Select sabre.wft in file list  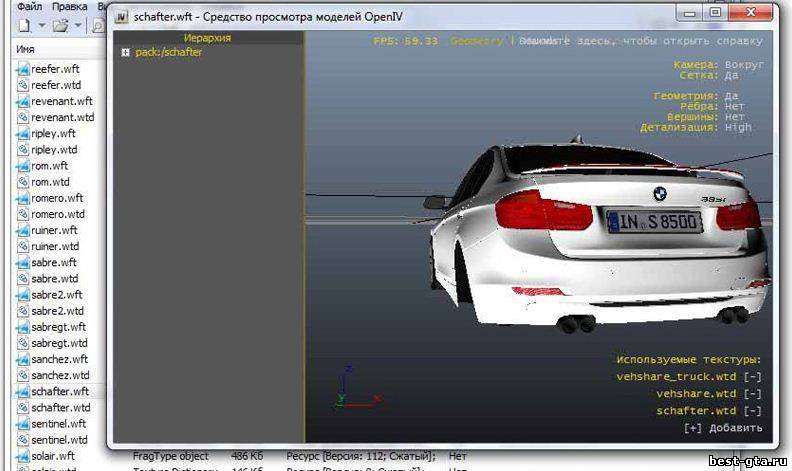point(54,262)
